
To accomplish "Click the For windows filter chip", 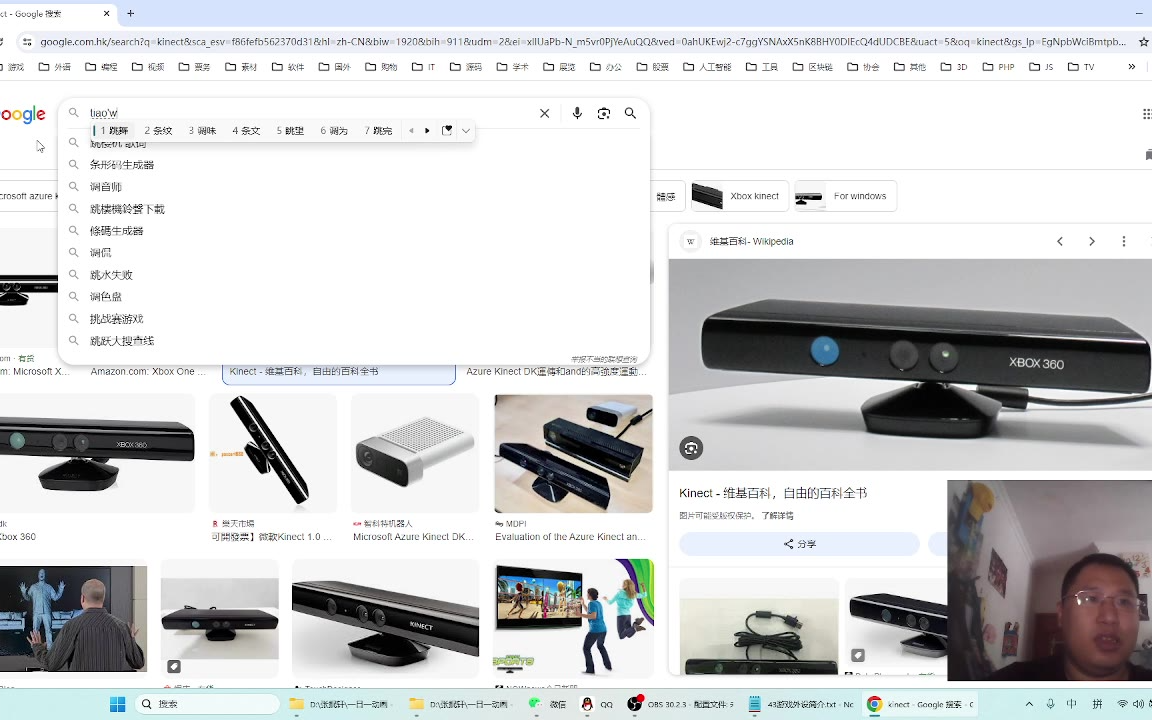I will point(846,196).
